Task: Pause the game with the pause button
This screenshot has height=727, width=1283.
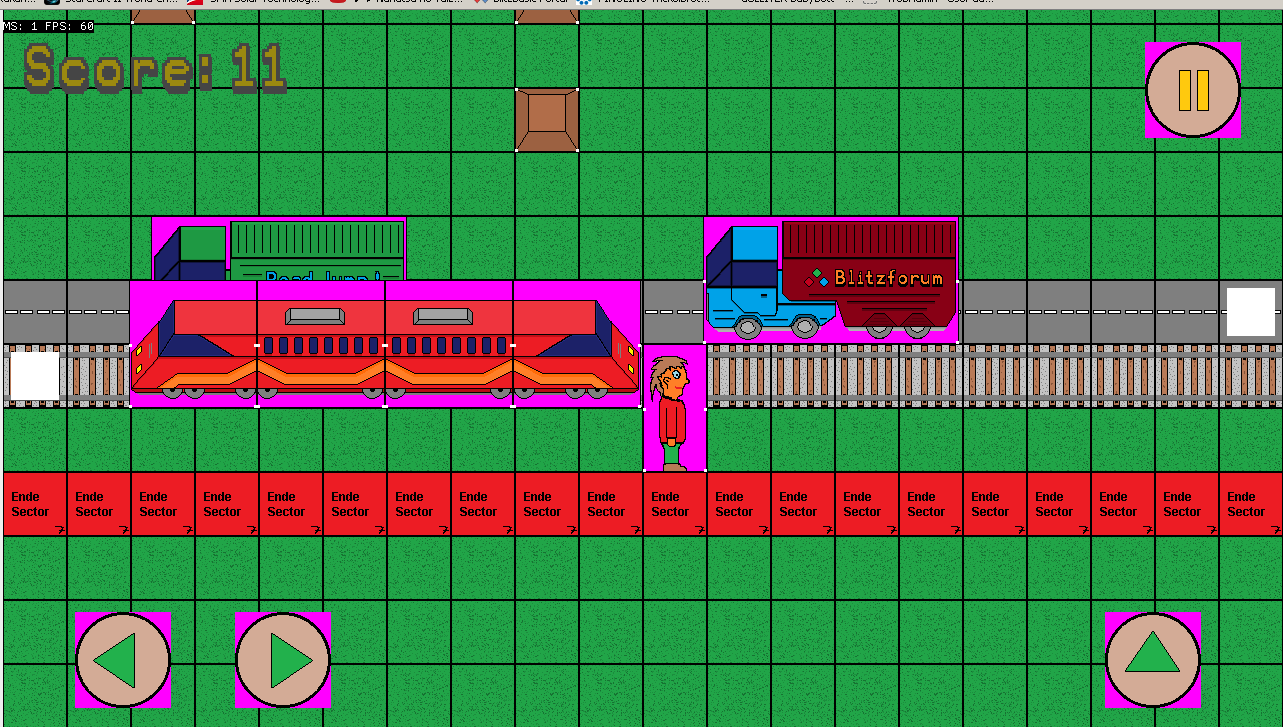Action: pos(1193,90)
